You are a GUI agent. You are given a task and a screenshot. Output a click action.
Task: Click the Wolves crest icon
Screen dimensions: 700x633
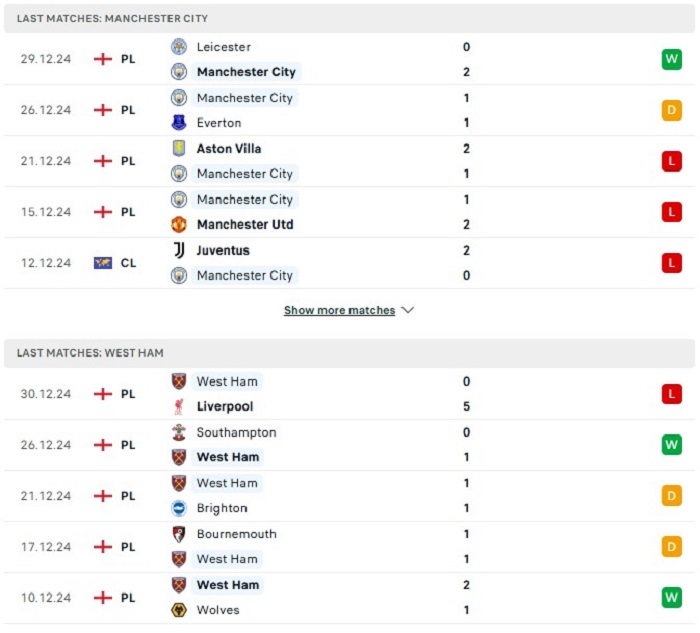(x=179, y=610)
